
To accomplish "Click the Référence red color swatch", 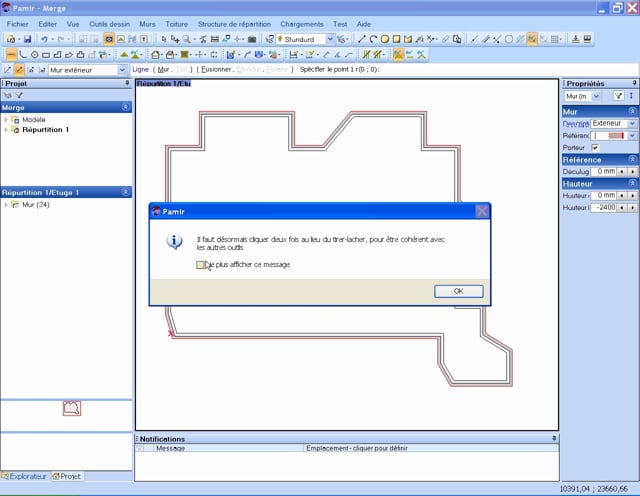I will (616, 136).
